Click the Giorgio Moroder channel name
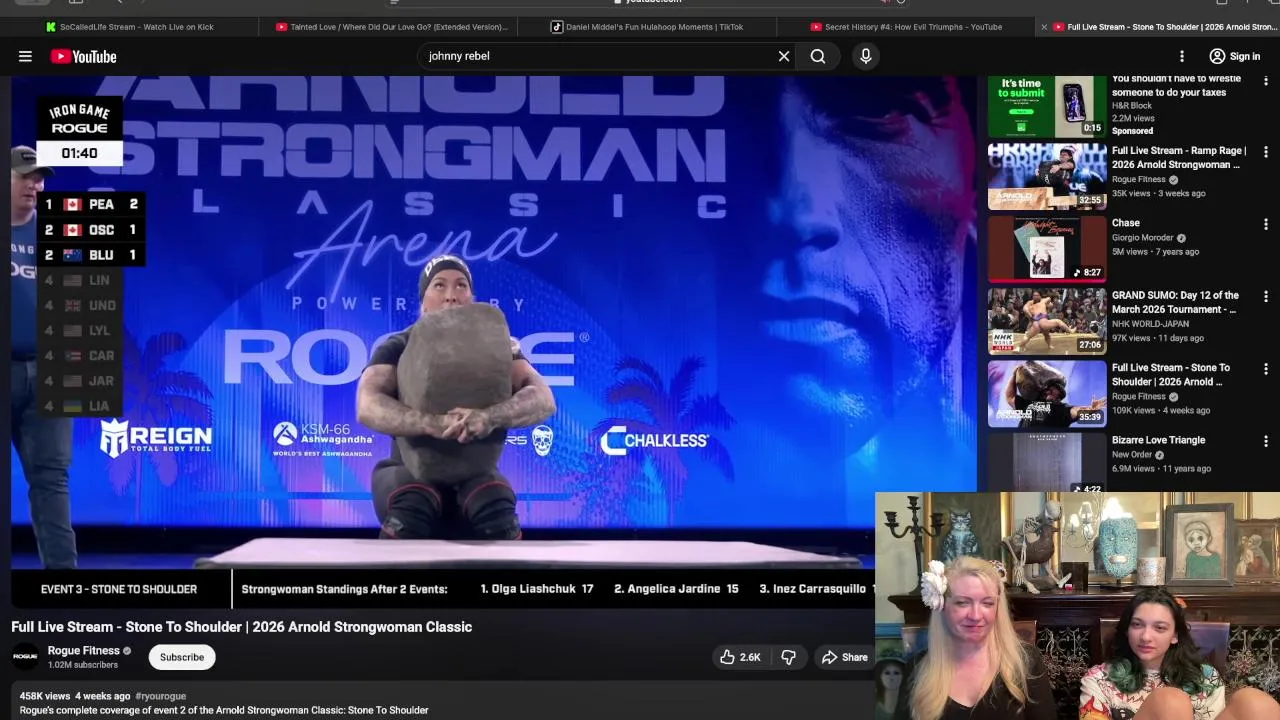The width and height of the screenshot is (1280, 720). coord(1142,238)
